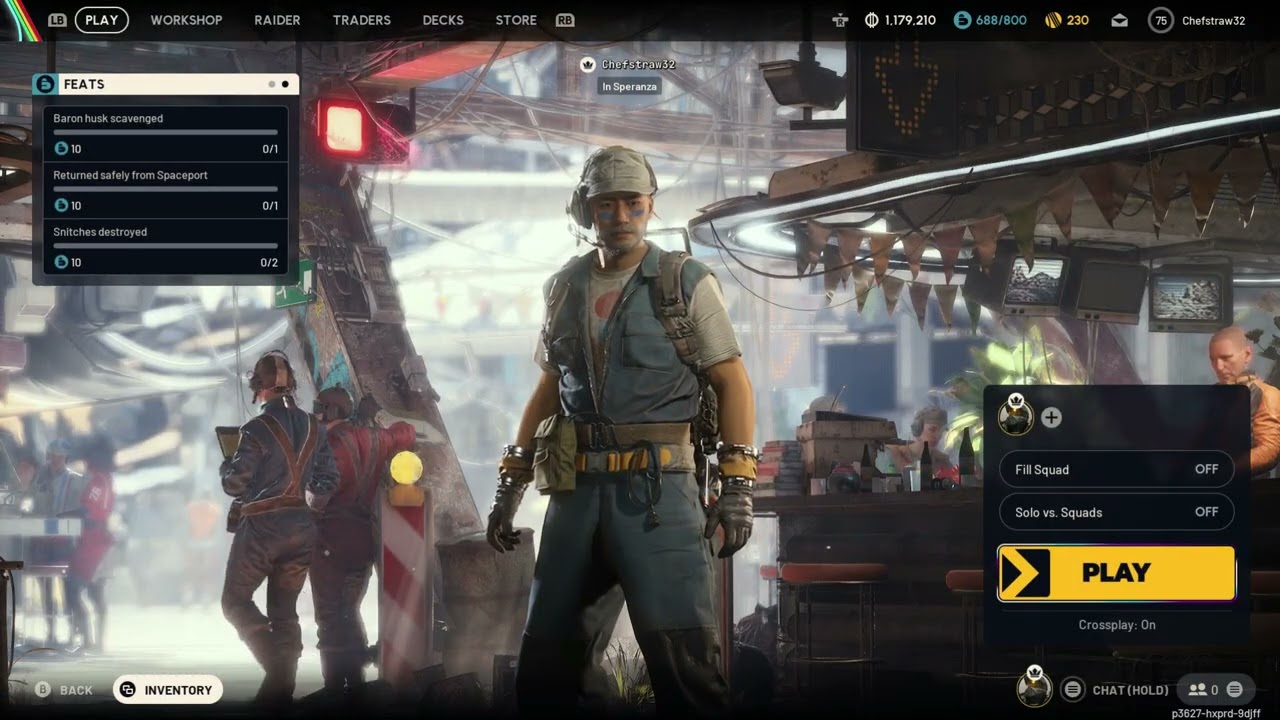Open the social party friends icon
The image size is (1280, 720).
tap(1197, 689)
